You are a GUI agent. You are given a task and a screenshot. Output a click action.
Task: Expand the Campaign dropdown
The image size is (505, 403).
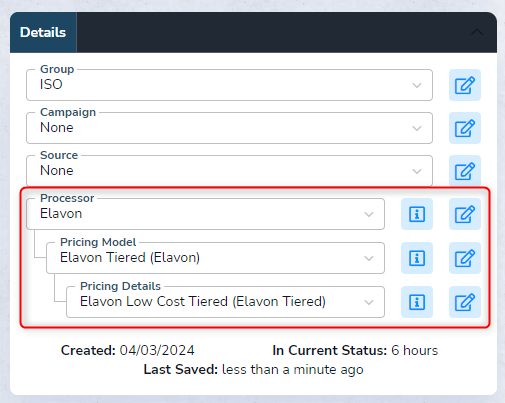click(x=229, y=128)
